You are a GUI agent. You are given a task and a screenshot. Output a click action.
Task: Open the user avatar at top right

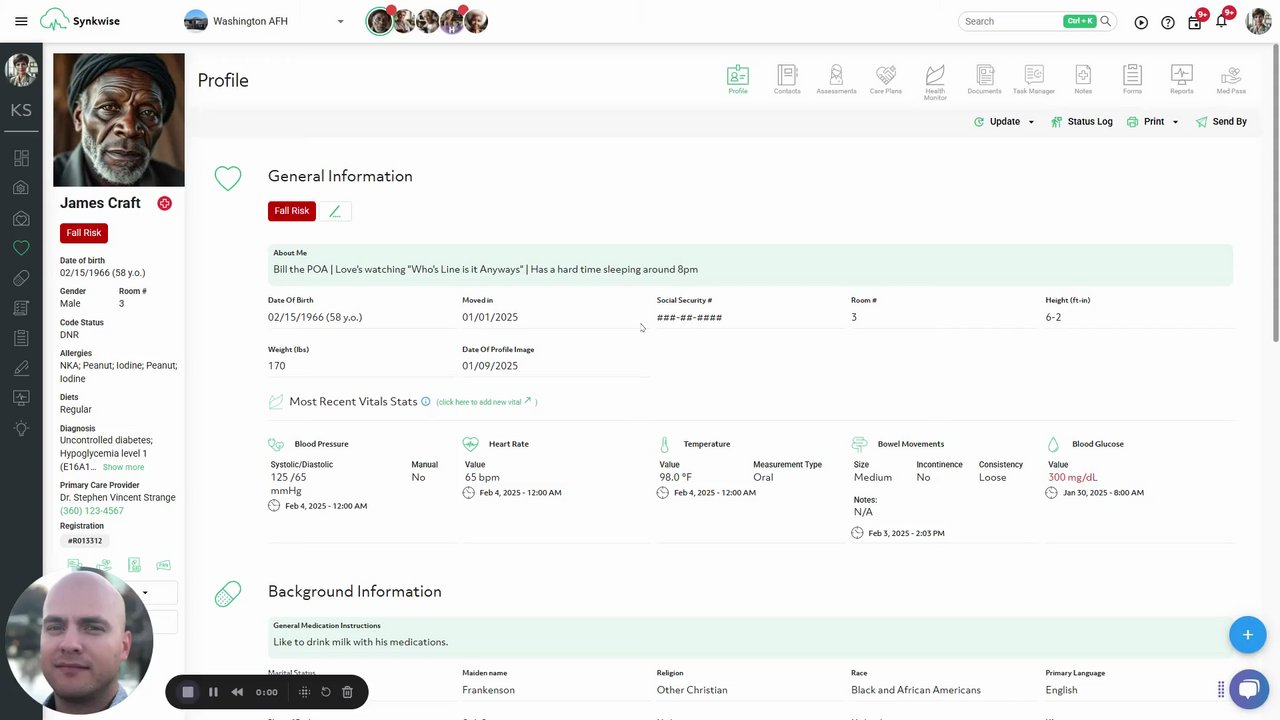tap(1258, 21)
